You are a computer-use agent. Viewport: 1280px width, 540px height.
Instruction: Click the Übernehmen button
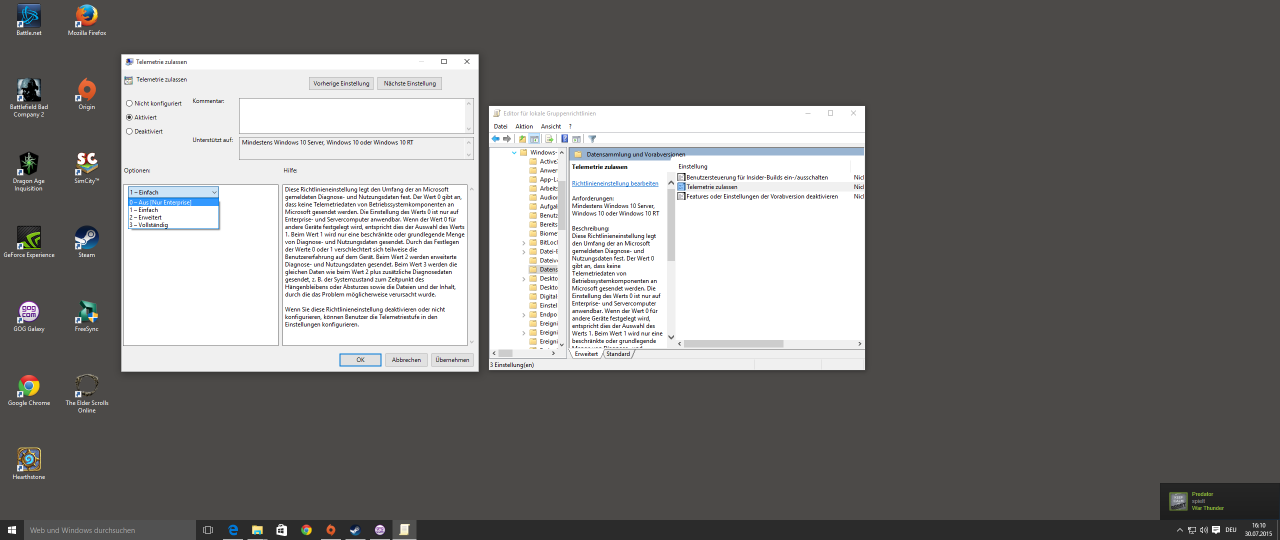[x=452, y=360]
